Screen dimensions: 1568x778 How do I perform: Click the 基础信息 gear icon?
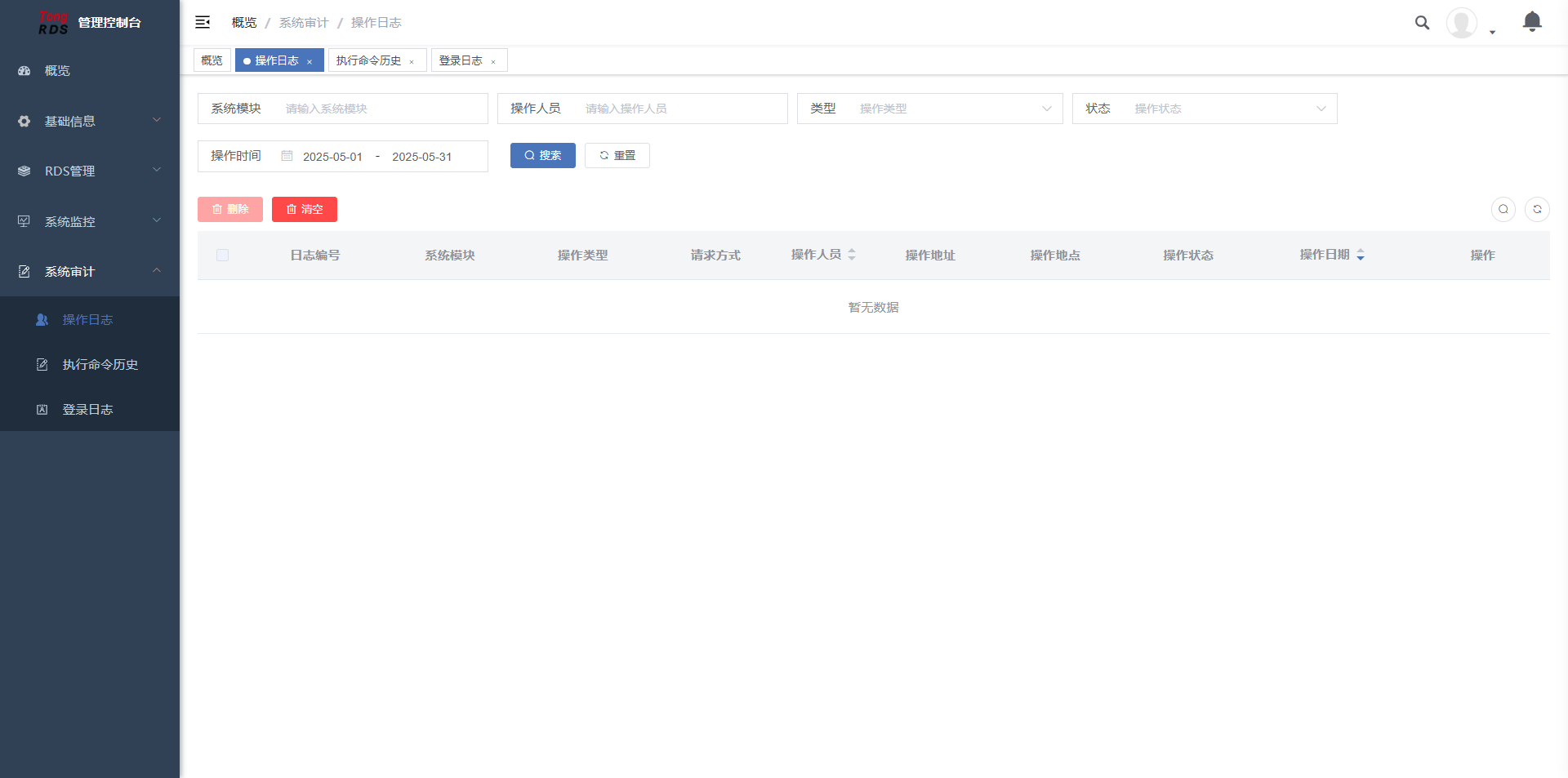(24, 122)
